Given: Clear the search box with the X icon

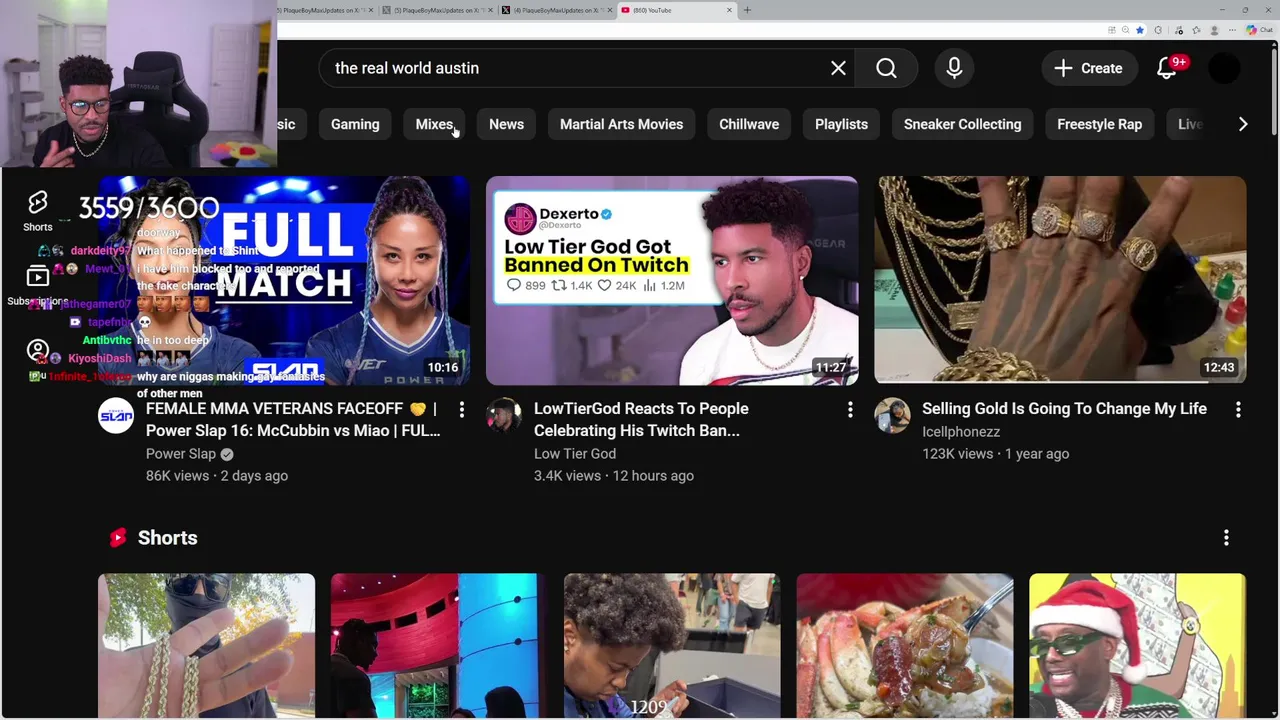Looking at the screenshot, I should tap(838, 68).
